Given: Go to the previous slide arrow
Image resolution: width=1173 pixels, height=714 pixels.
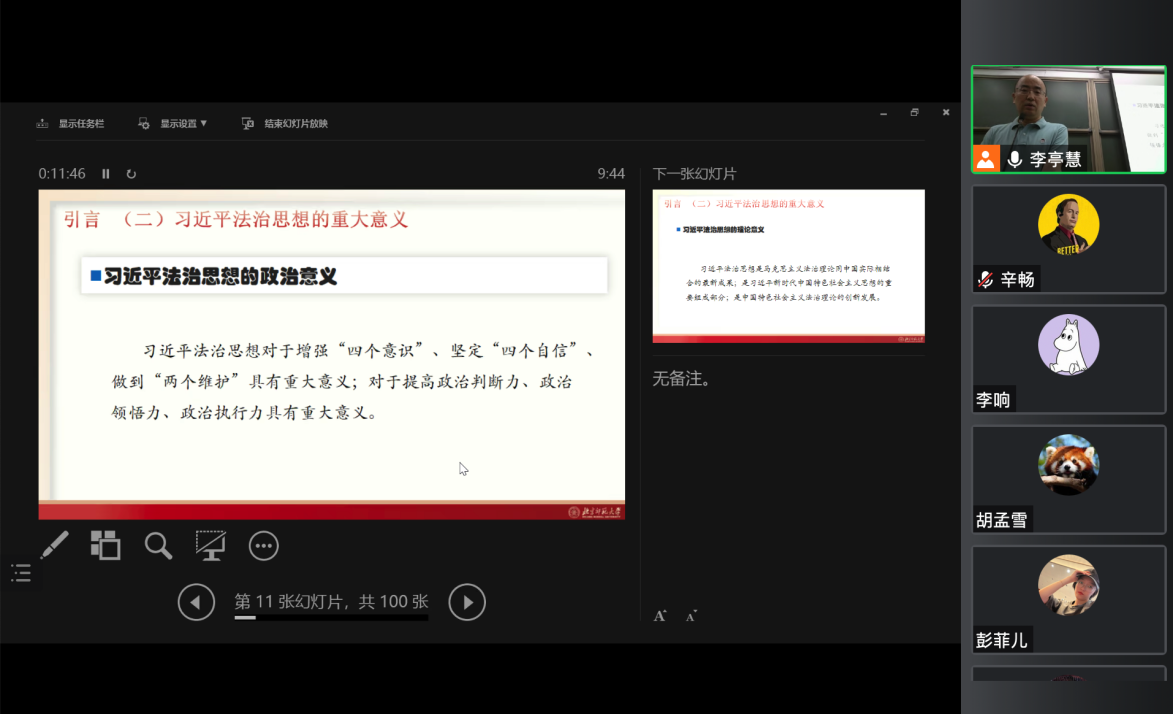Looking at the screenshot, I should pyautogui.click(x=196, y=602).
